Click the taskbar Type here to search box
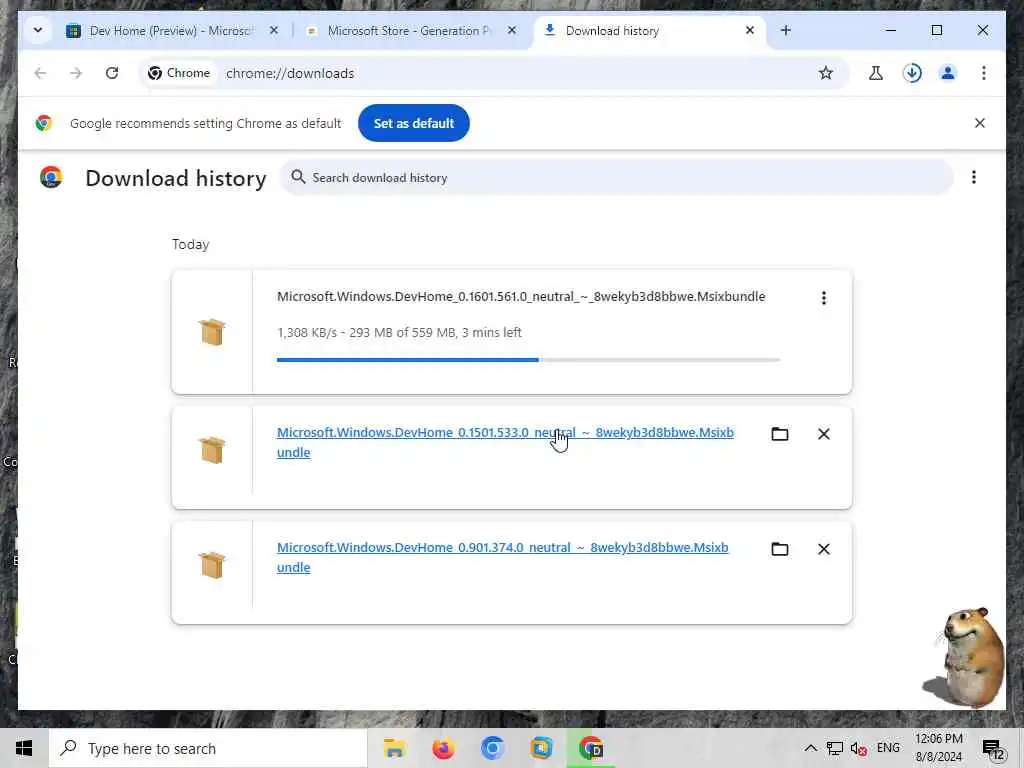This screenshot has width=1024, height=768. (x=208, y=748)
